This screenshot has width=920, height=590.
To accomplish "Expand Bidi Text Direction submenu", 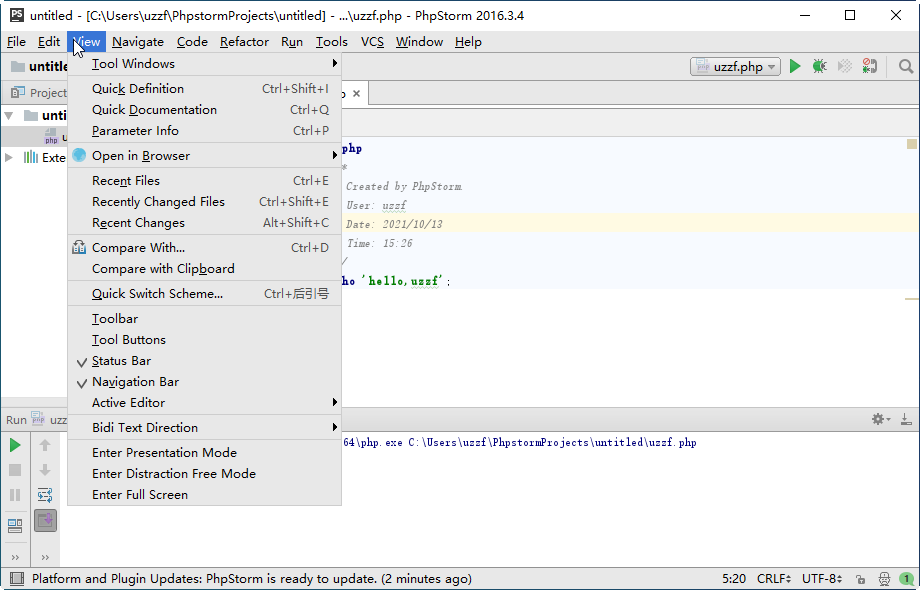I will [204, 428].
